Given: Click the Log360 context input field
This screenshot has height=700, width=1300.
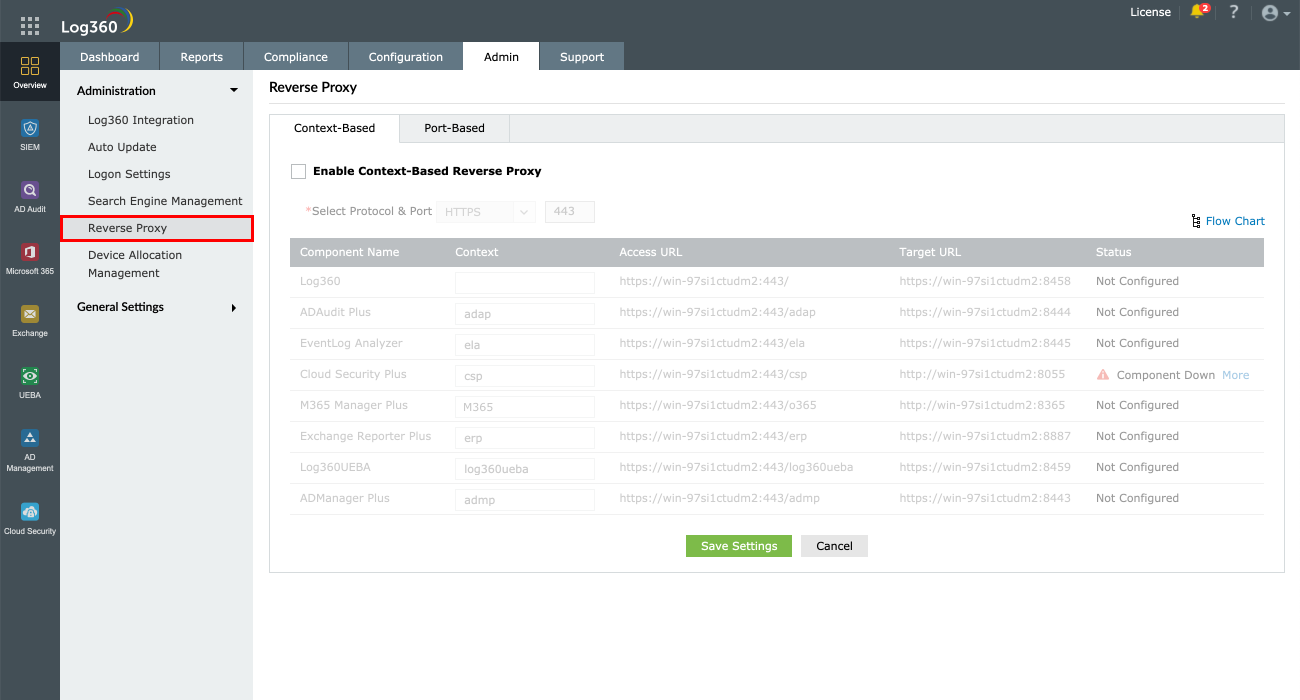Looking at the screenshot, I should pos(525,282).
